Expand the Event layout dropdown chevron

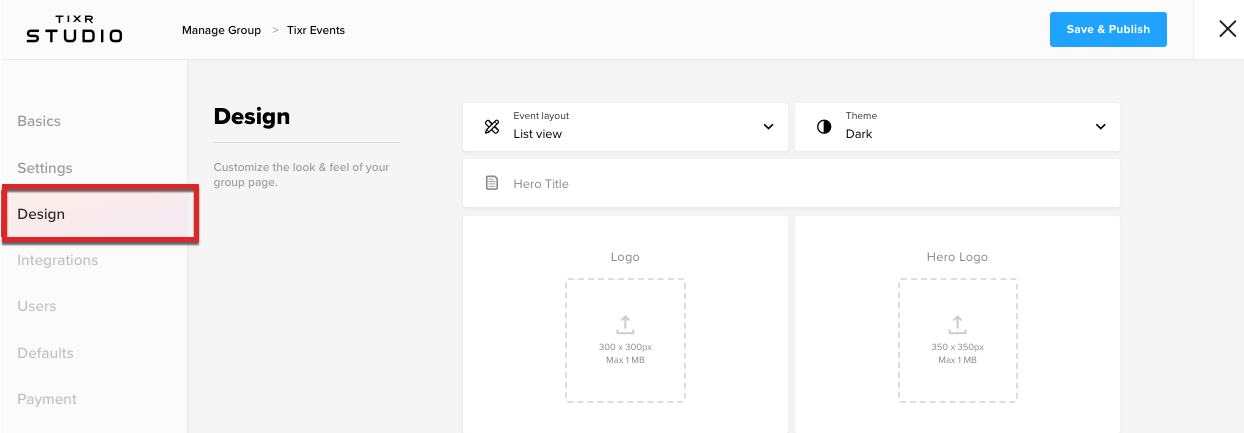tap(768, 127)
